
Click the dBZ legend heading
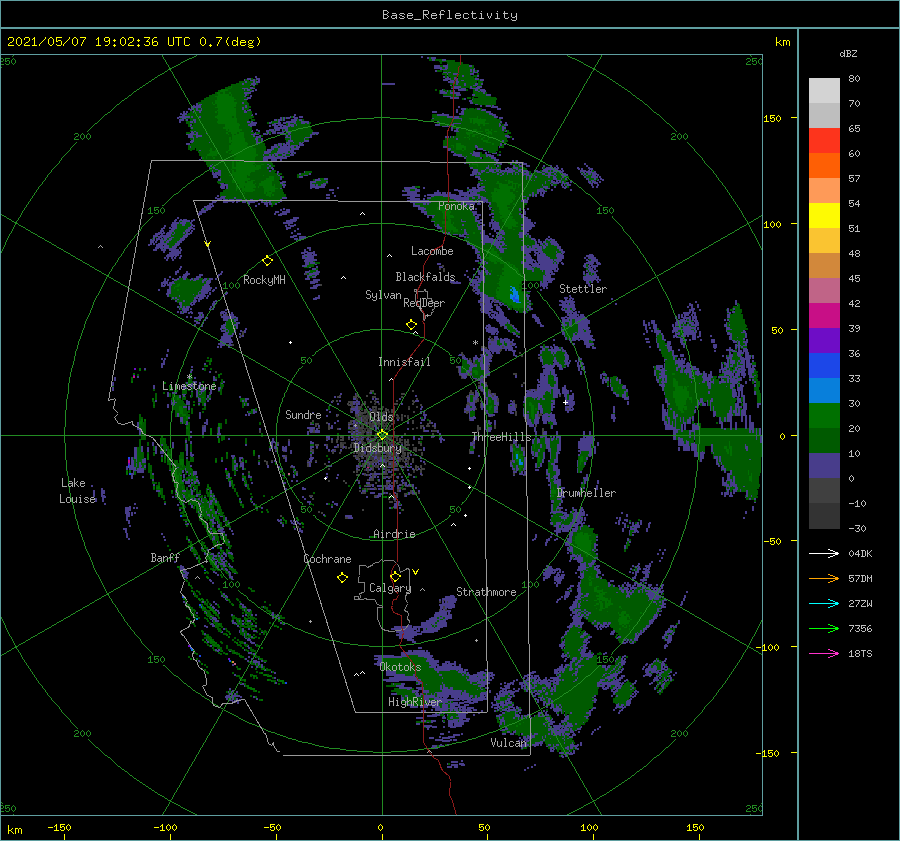tap(848, 53)
